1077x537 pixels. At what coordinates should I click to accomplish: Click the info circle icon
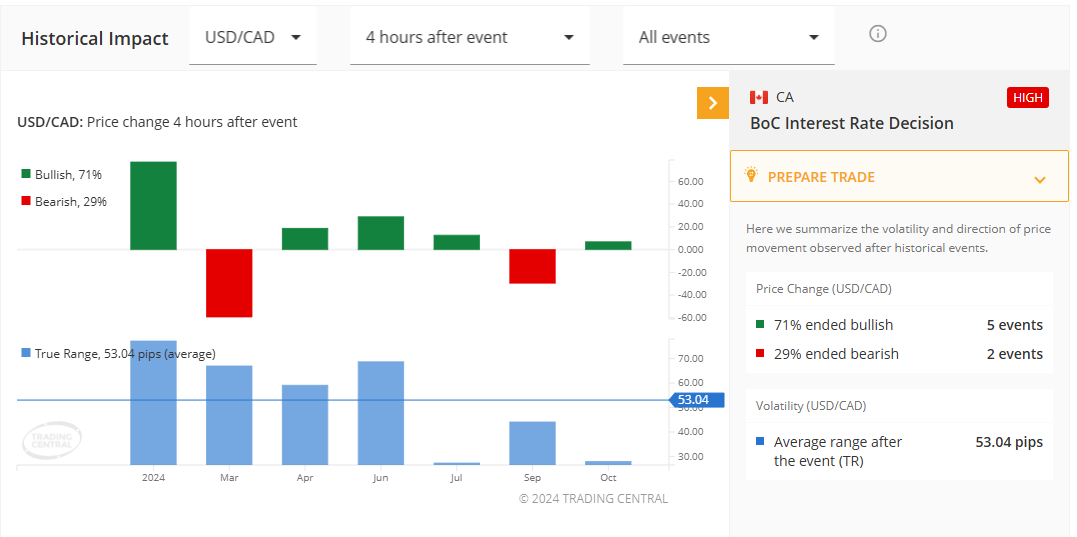(x=878, y=34)
